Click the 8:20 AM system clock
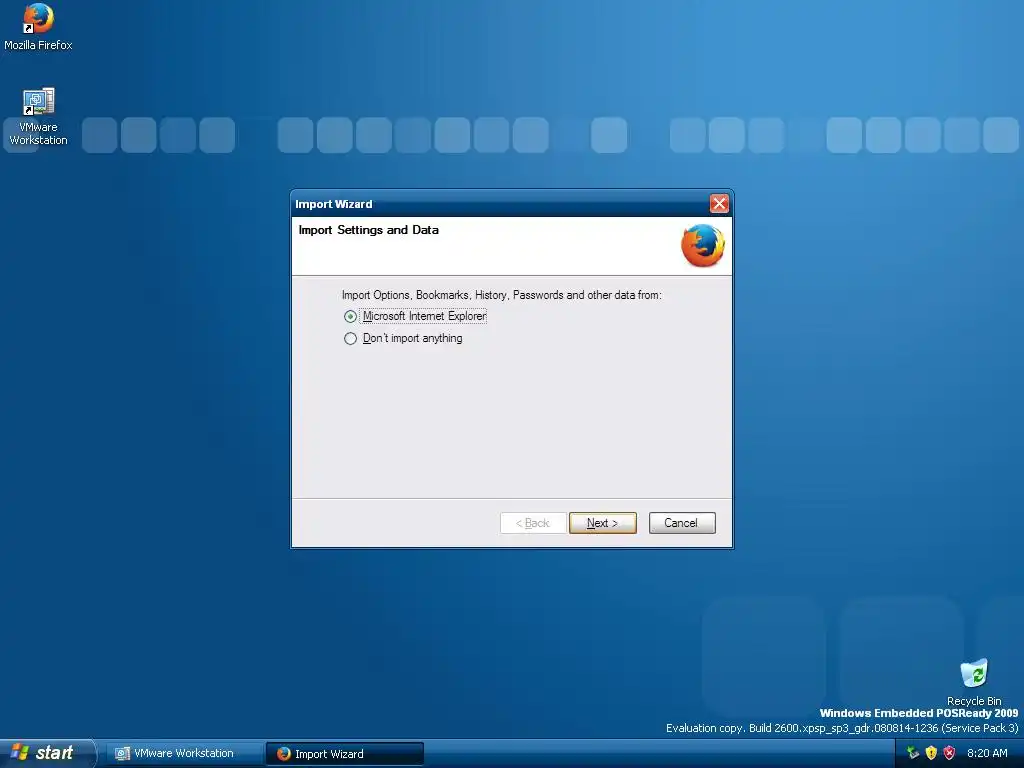 (x=987, y=753)
